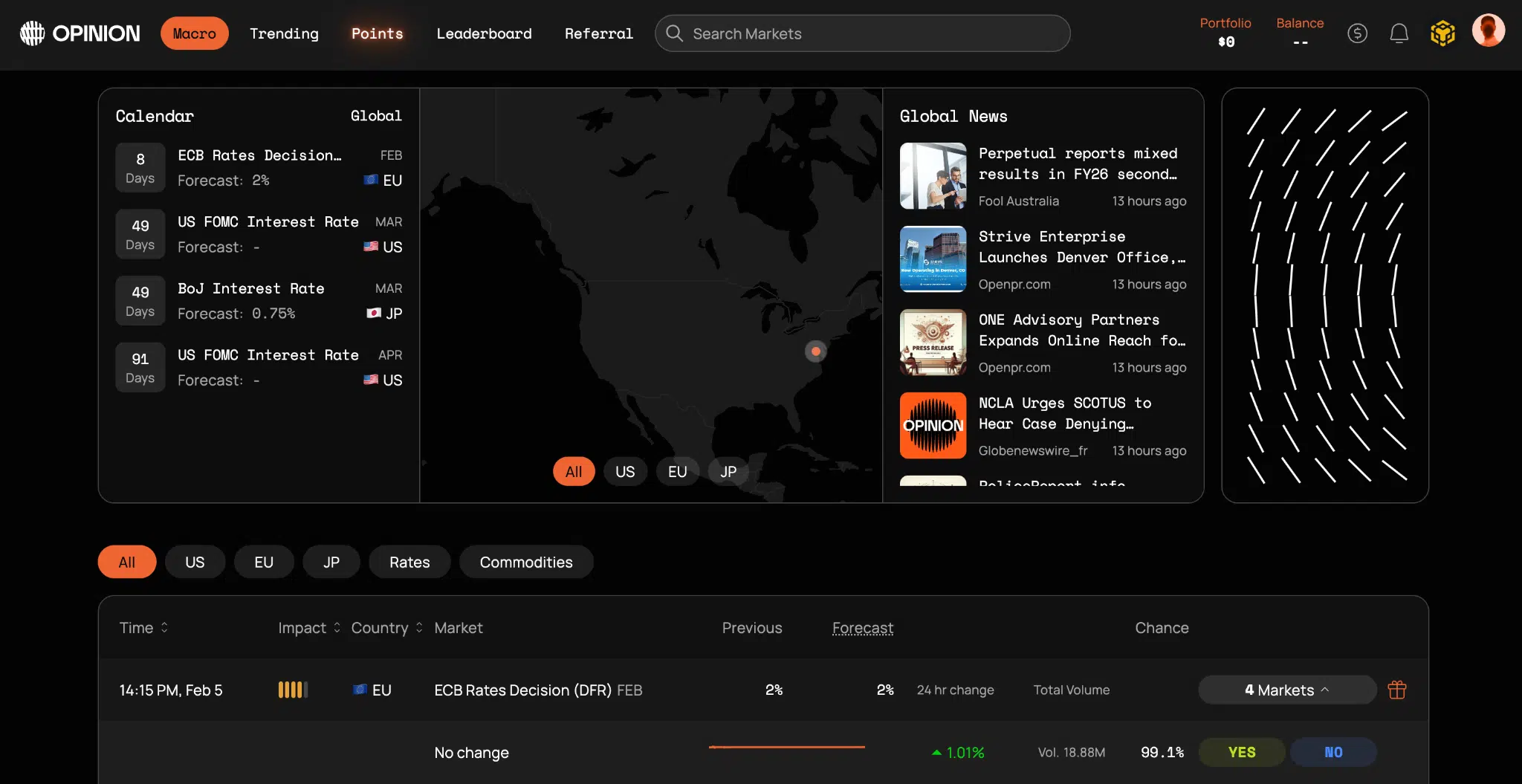Screen dimensions: 1522x784
Task: Select the EU map region filter
Action: pos(676,472)
